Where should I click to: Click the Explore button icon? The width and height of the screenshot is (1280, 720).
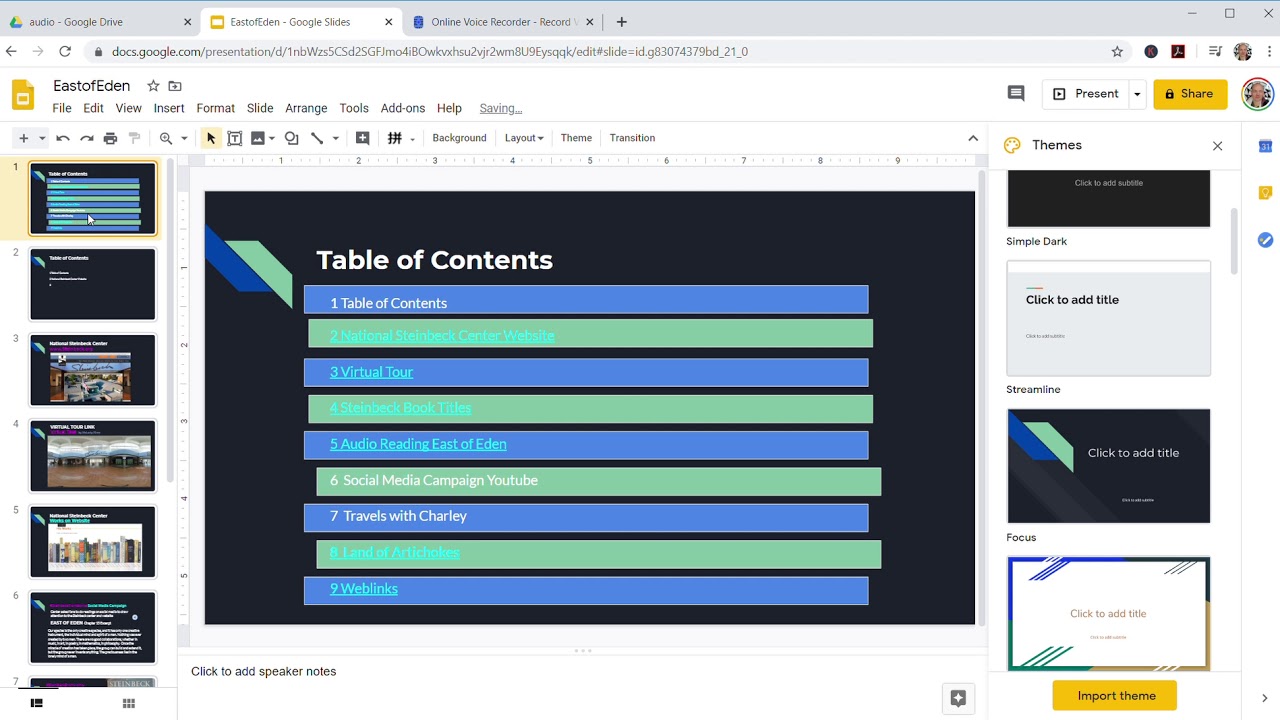(957, 699)
